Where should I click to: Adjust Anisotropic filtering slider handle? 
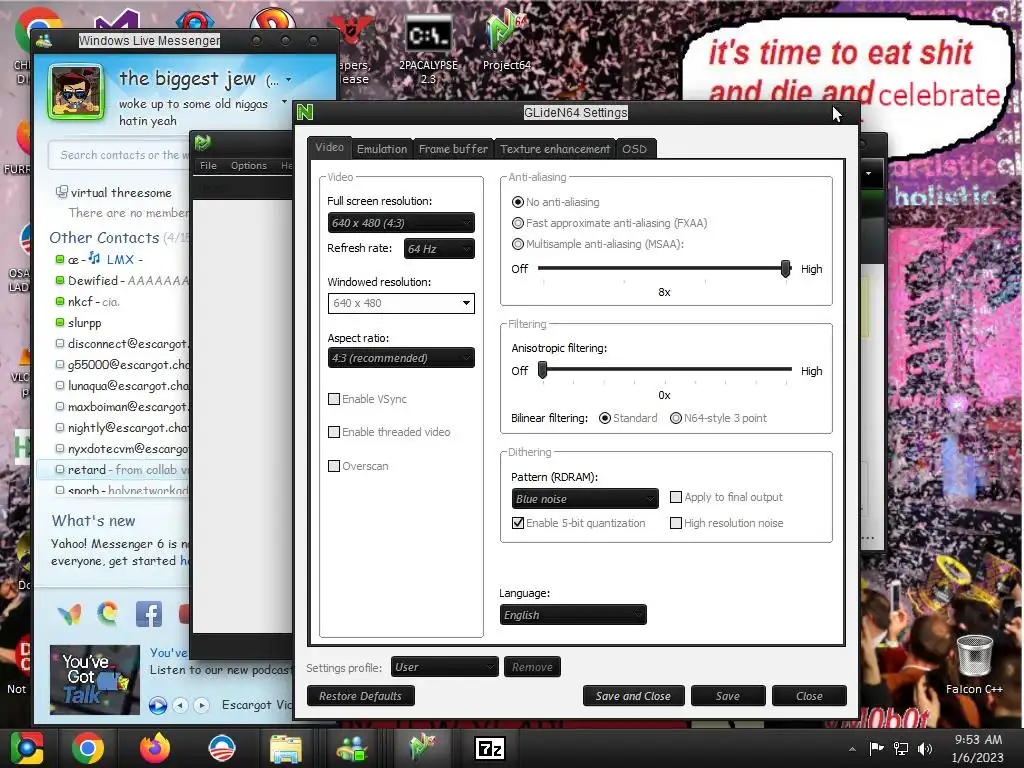pyautogui.click(x=542, y=370)
